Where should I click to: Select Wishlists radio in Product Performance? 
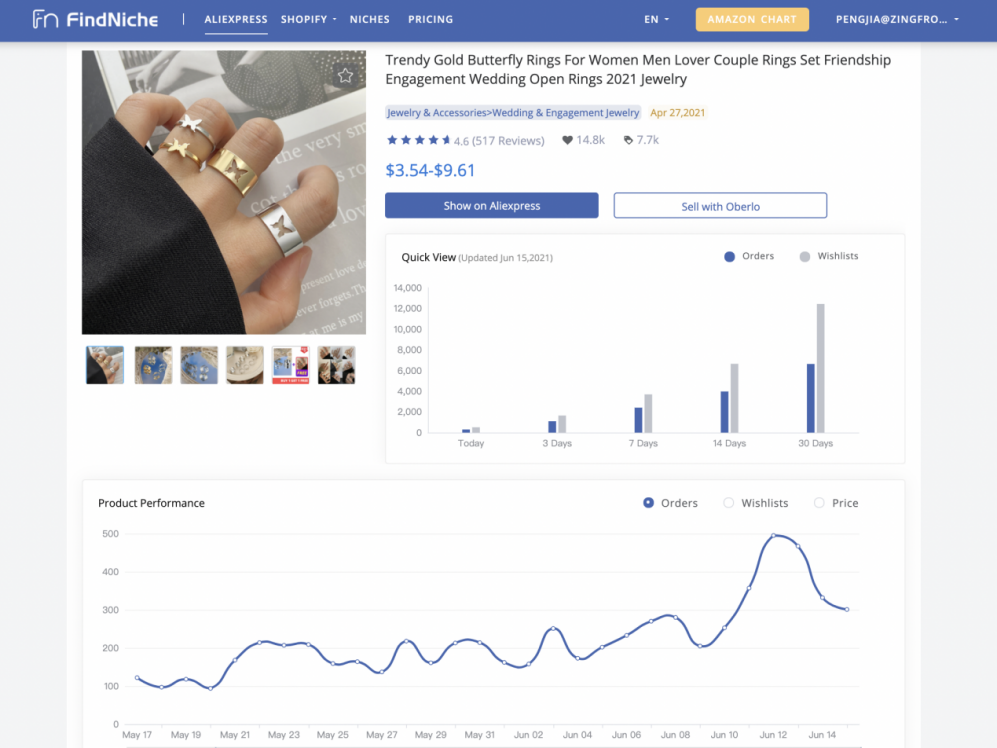click(729, 502)
